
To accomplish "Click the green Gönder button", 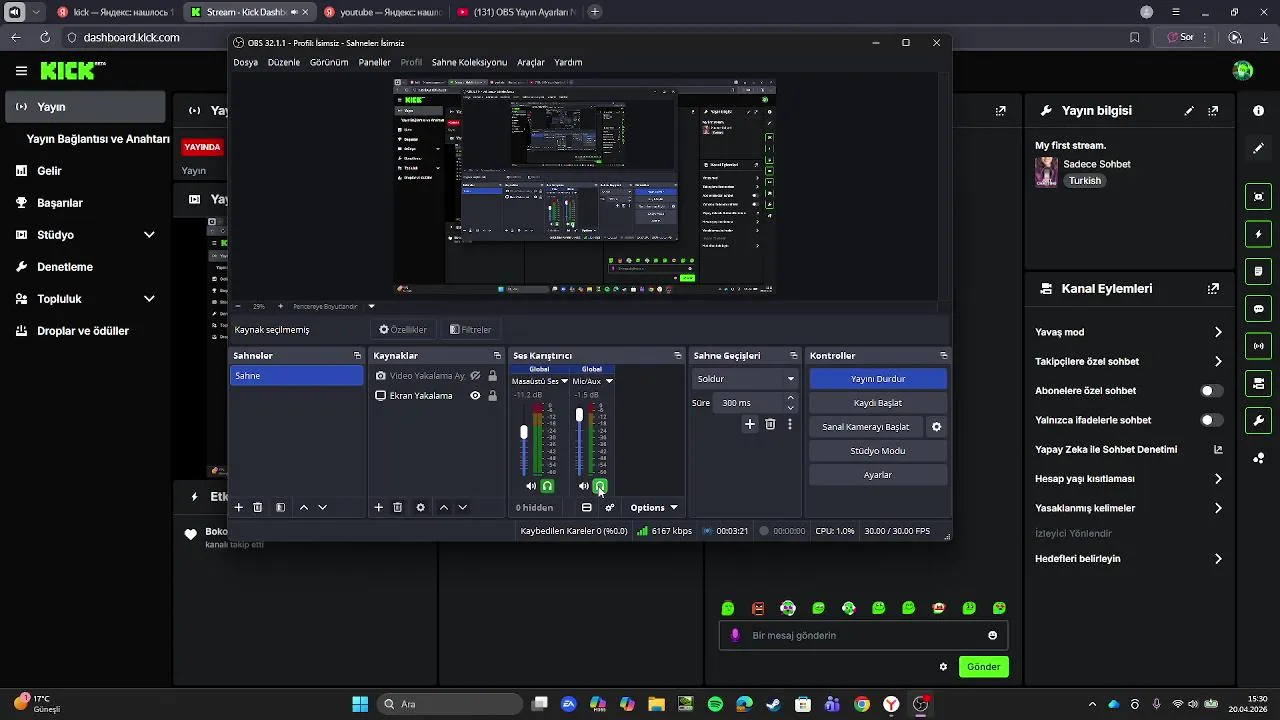I will pyautogui.click(x=983, y=667).
